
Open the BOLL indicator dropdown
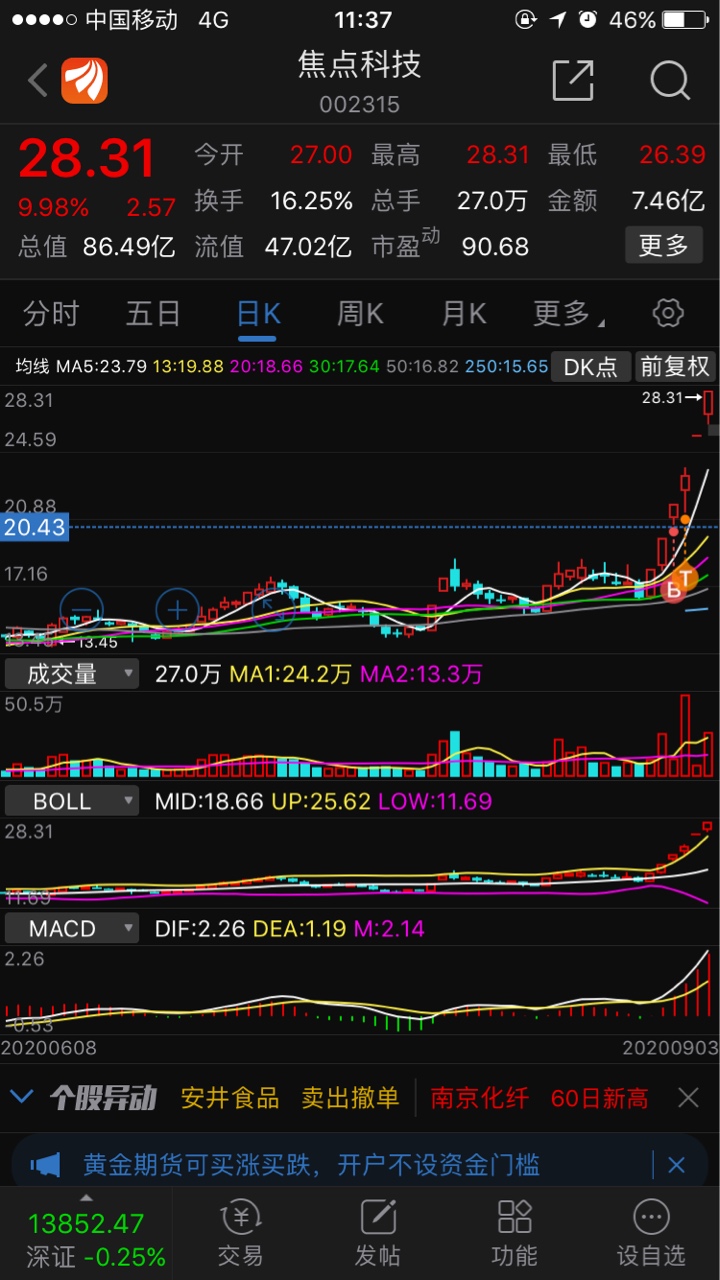(71, 801)
